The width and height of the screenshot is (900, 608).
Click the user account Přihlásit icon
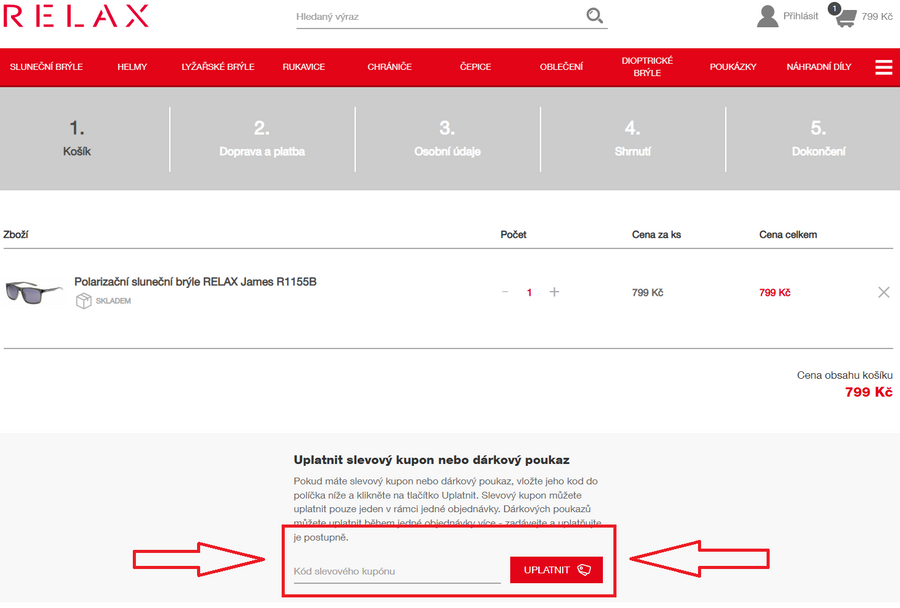(768, 16)
